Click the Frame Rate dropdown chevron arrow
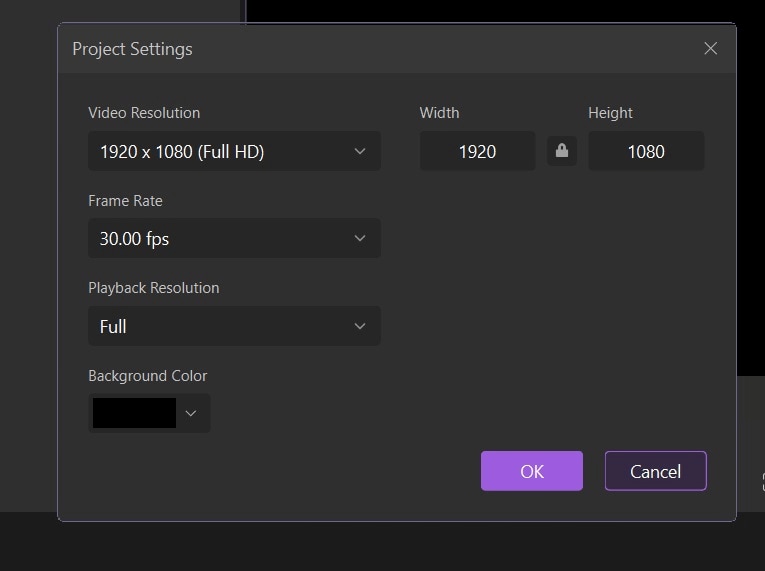 [x=360, y=239]
